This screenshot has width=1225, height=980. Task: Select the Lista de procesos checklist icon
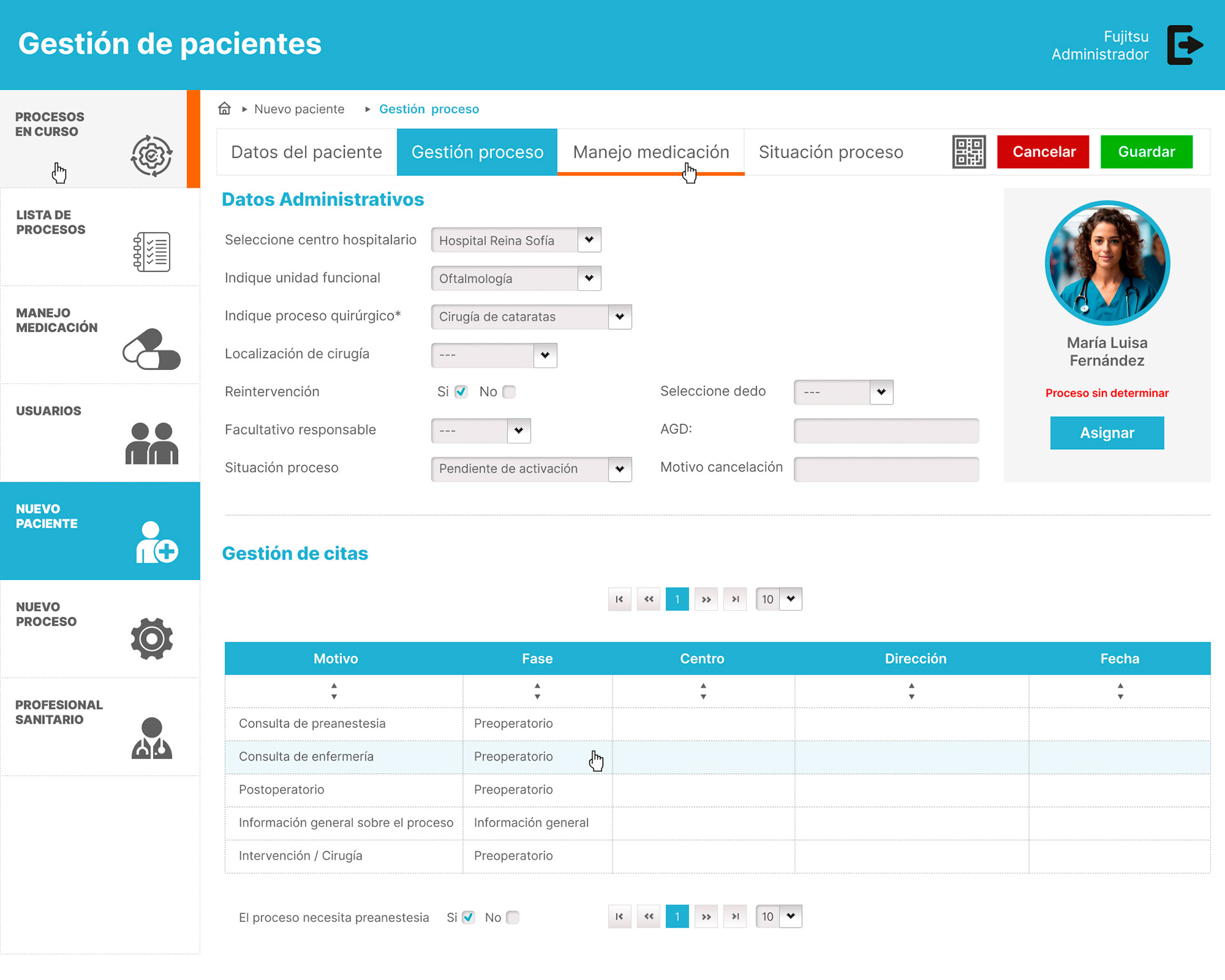[x=151, y=252]
